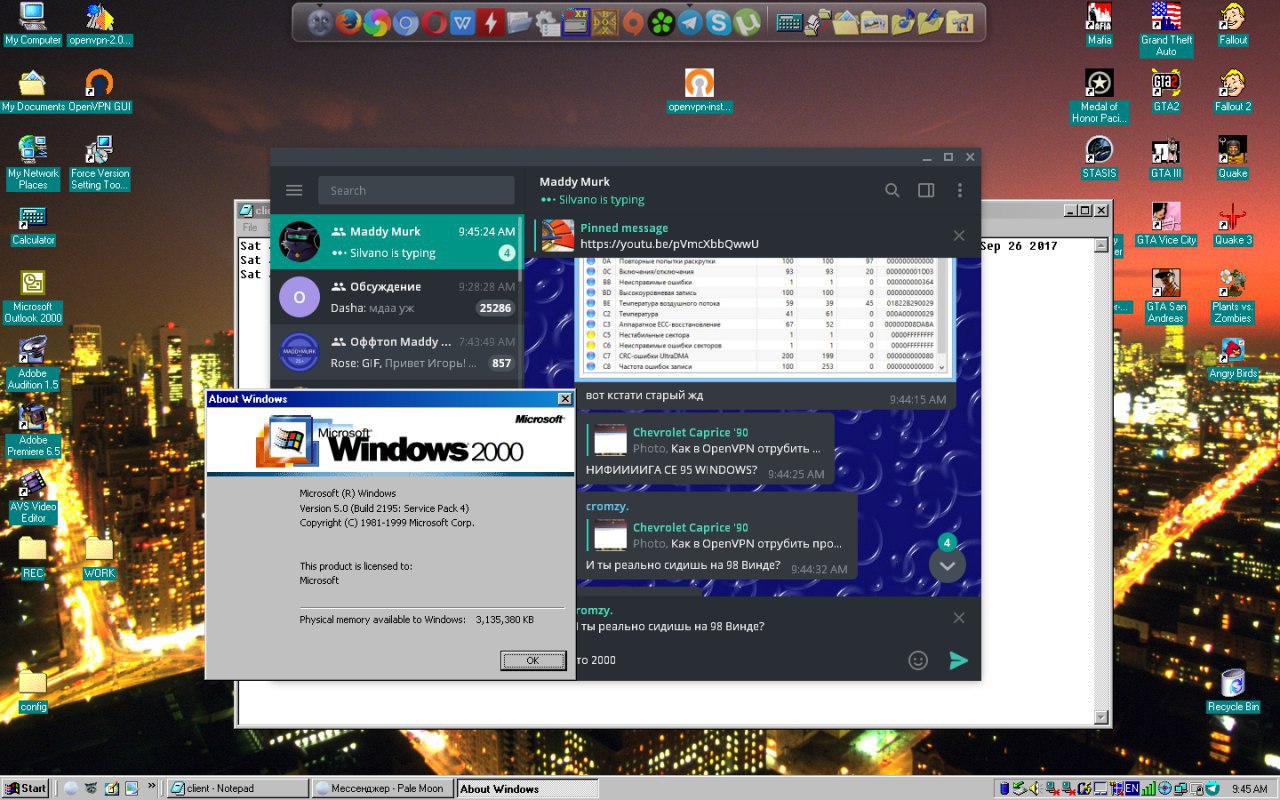The height and width of the screenshot is (800, 1280).
Task: Open the Оффтоп Maddy chat in the list
Action: coord(397,352)
